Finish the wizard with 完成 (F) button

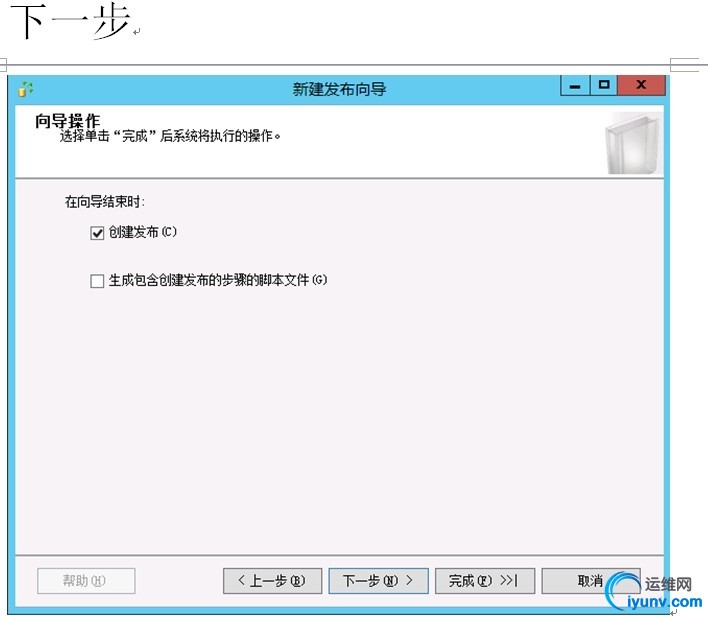click(484, 581)
